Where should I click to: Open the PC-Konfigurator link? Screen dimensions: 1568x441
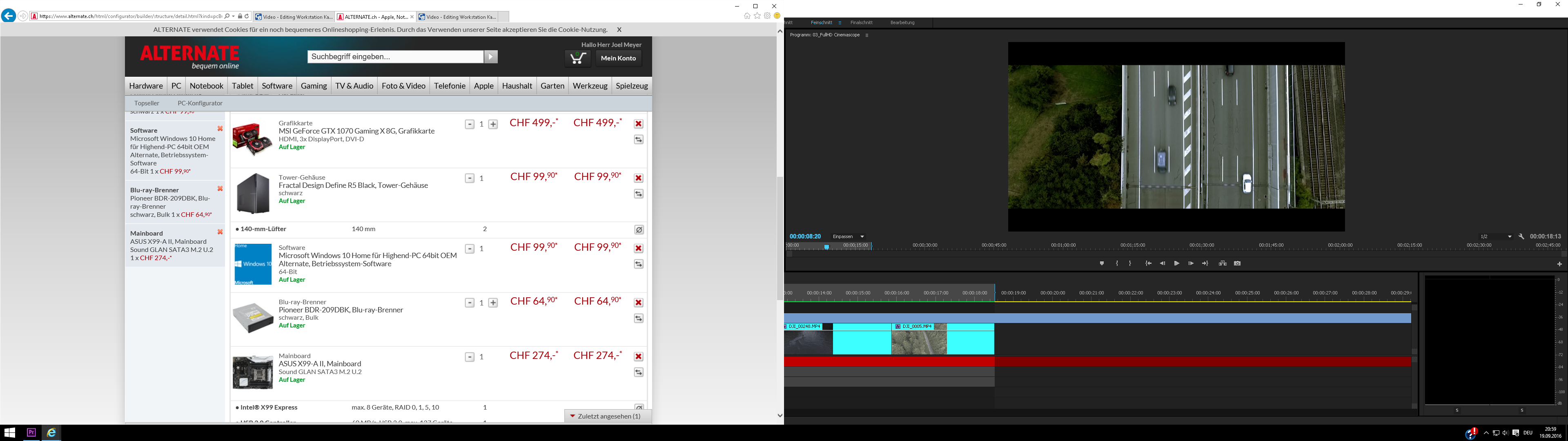pos(200,103)
